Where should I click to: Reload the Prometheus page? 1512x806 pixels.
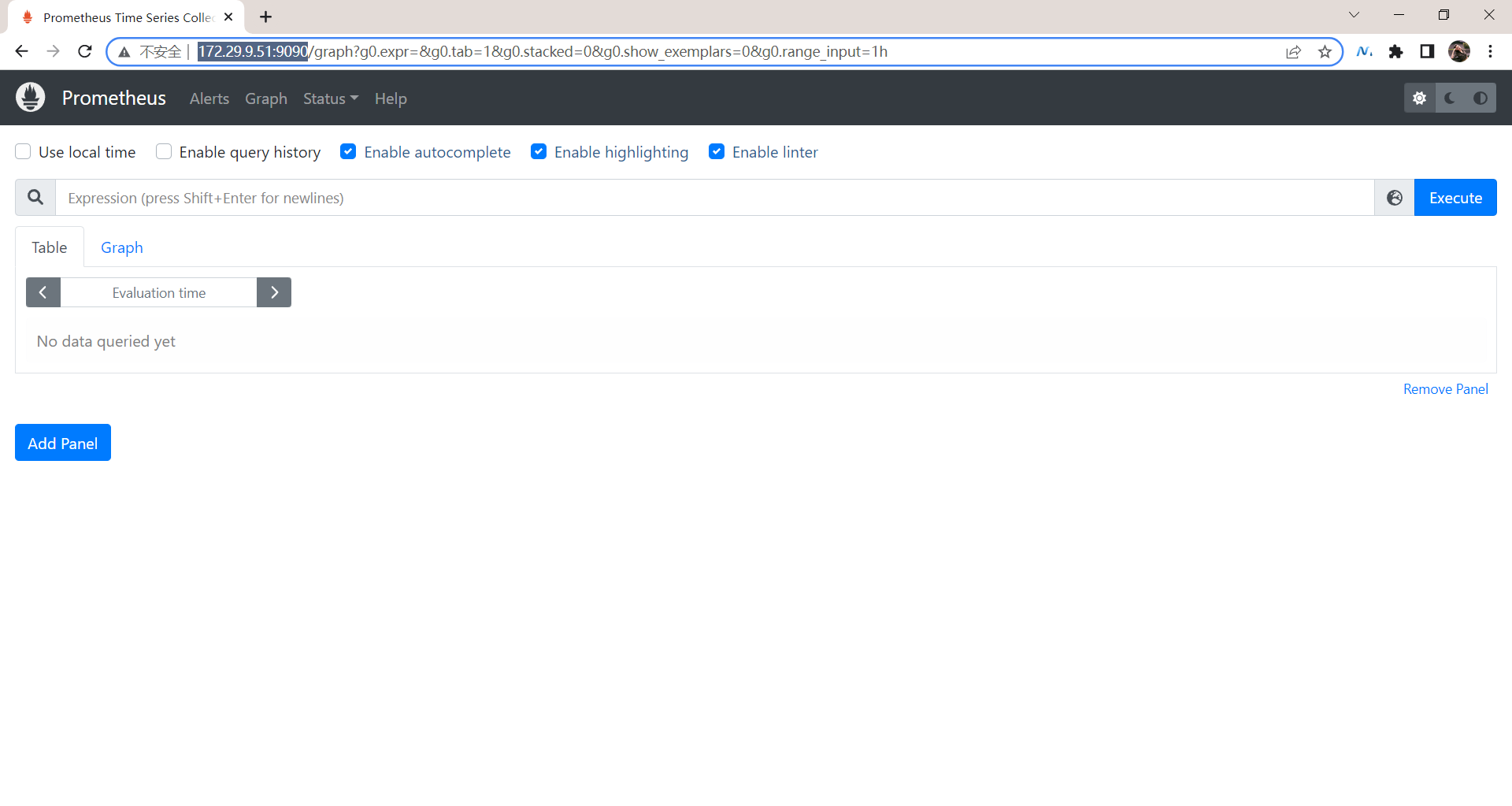coord(85,51)
